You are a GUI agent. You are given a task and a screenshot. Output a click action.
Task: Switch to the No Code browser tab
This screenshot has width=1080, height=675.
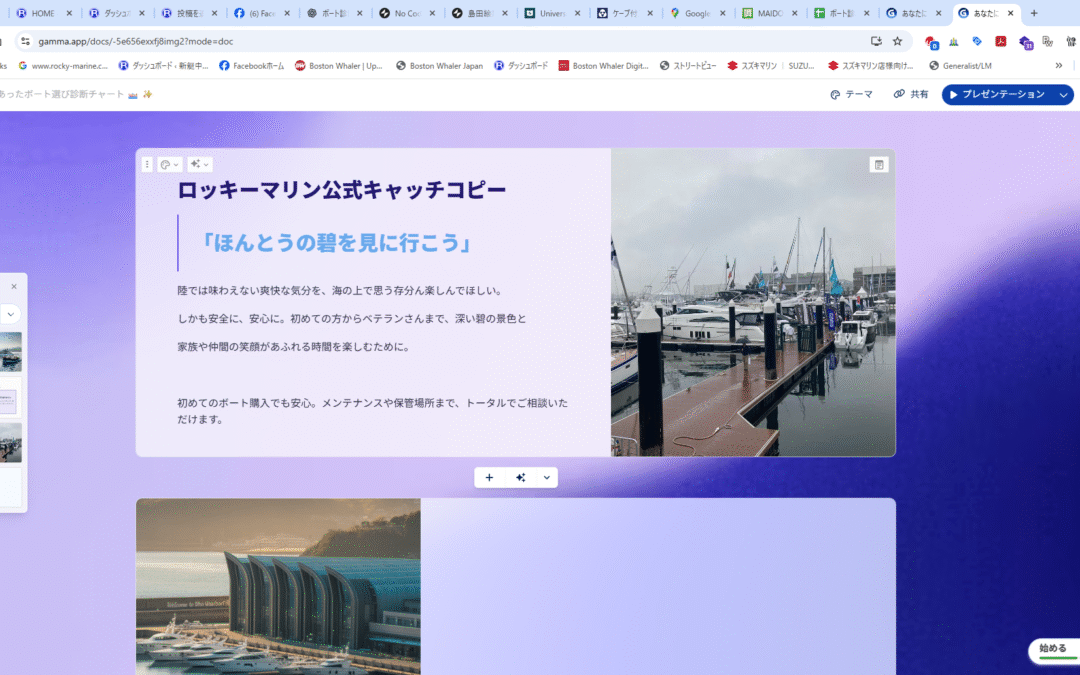click(407, 13)
